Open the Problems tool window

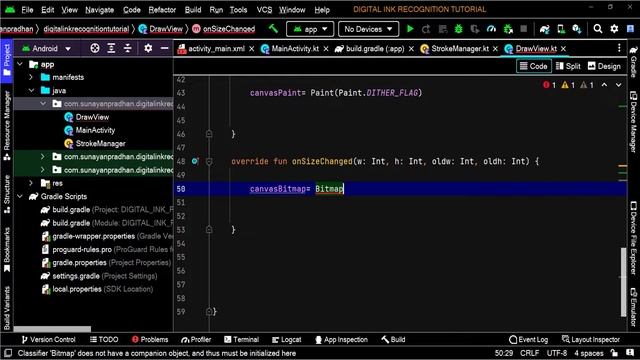[x=150, y=340]
